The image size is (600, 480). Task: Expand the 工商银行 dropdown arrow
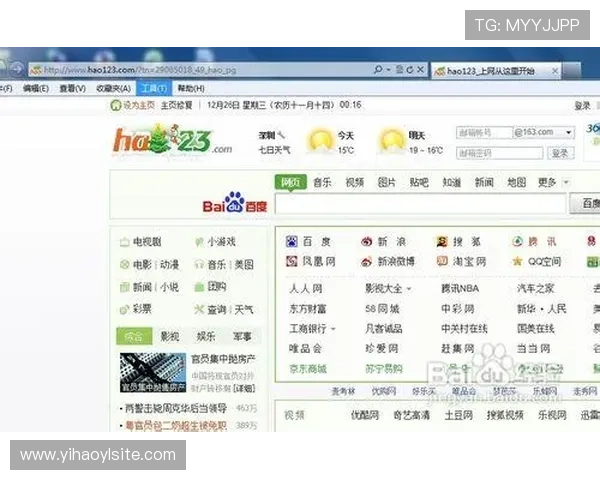pyautogui.click(x=333, y=329)
